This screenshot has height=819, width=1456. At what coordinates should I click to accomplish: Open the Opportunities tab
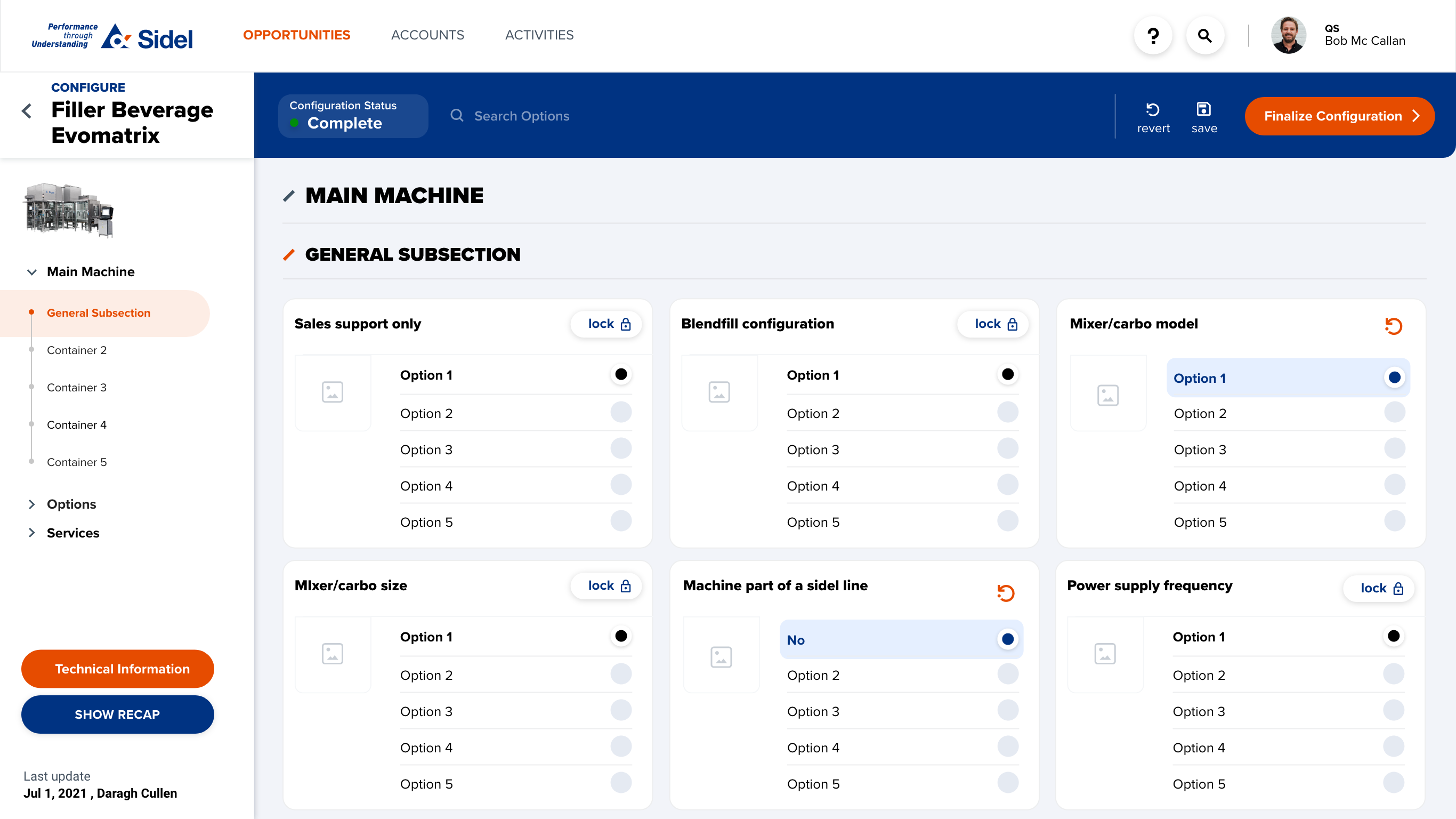[297, 35]
